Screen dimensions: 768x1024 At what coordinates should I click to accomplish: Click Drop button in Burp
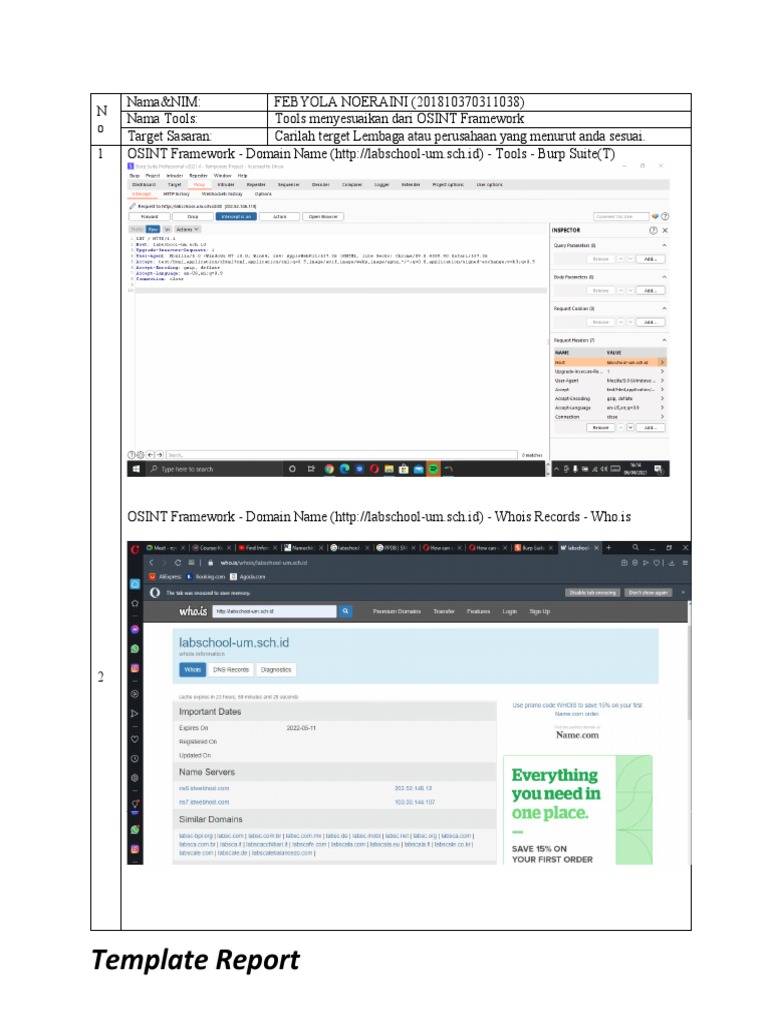pyautogui.click(x=193, y=217)
